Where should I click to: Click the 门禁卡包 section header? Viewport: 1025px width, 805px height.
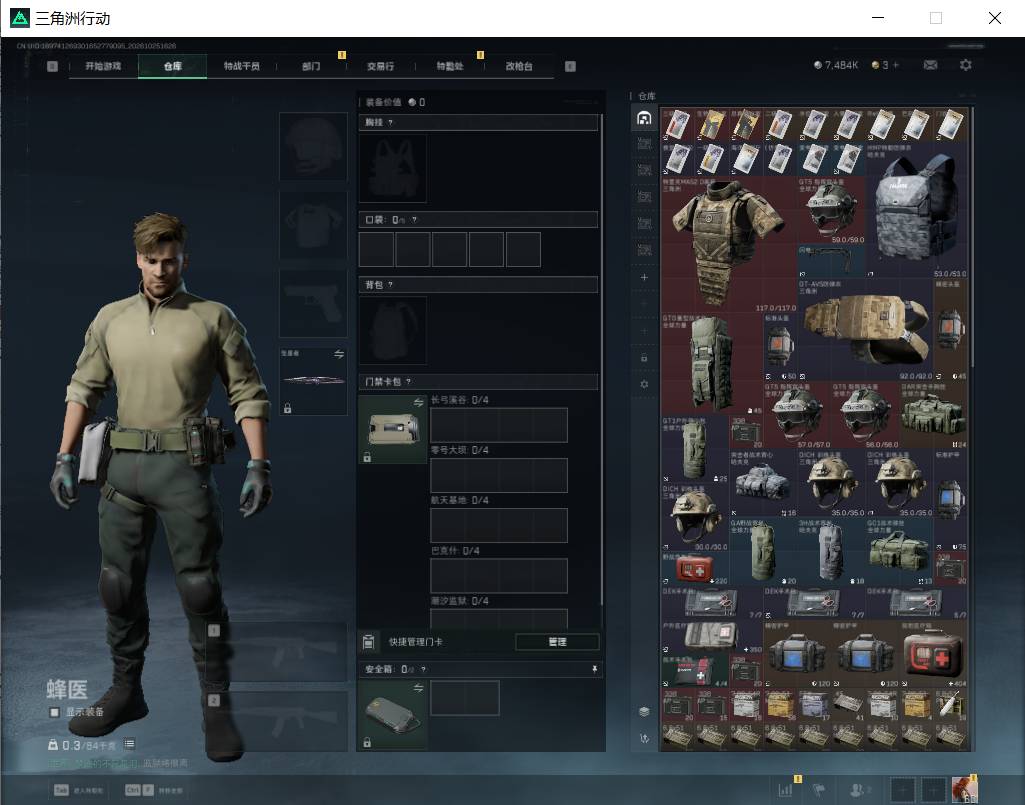point(478,381)
